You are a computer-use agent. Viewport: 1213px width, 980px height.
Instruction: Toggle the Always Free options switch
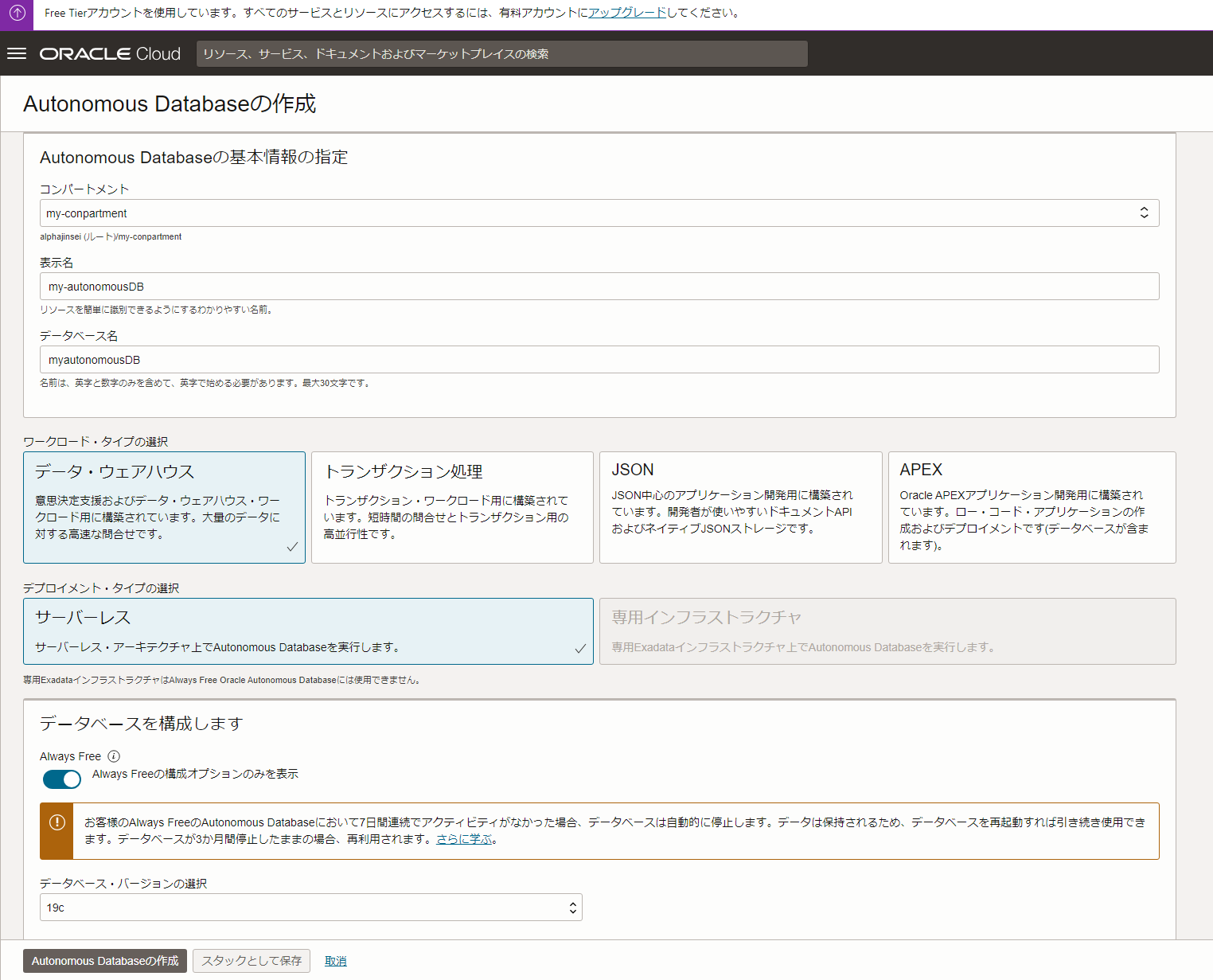tap(62, 779)
